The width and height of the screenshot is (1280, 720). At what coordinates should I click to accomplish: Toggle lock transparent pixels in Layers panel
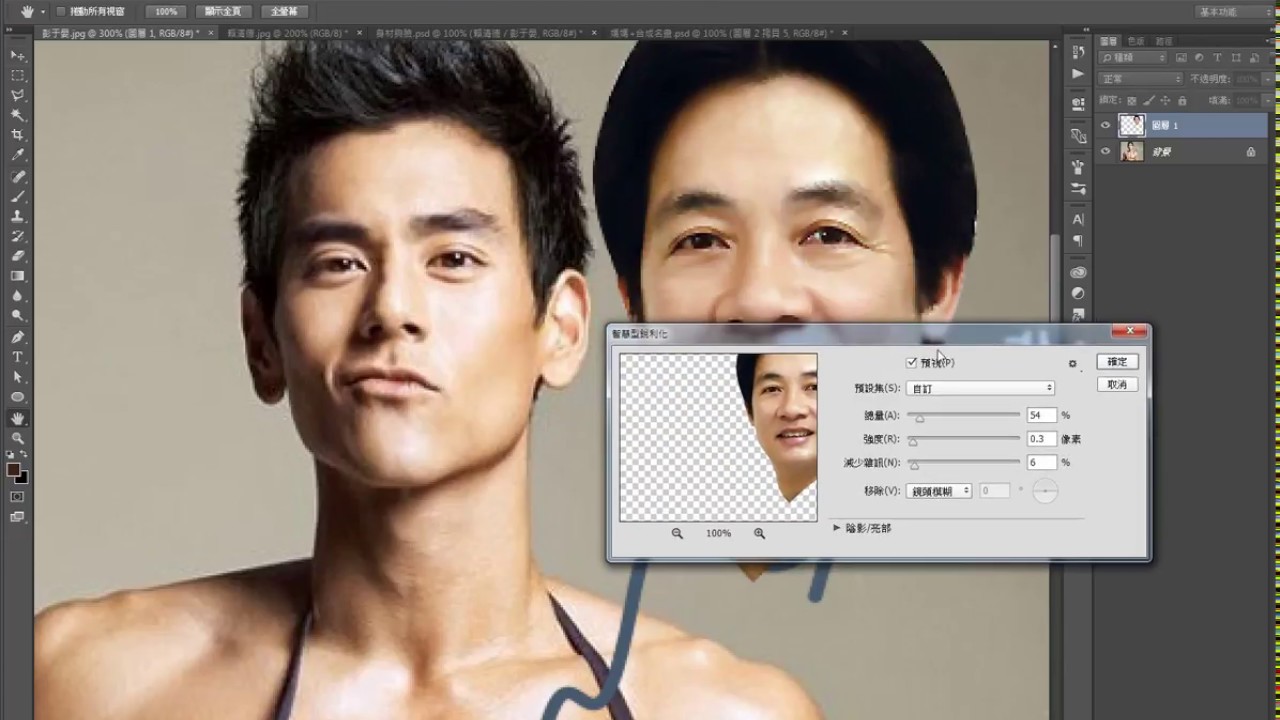point(1132,101)
